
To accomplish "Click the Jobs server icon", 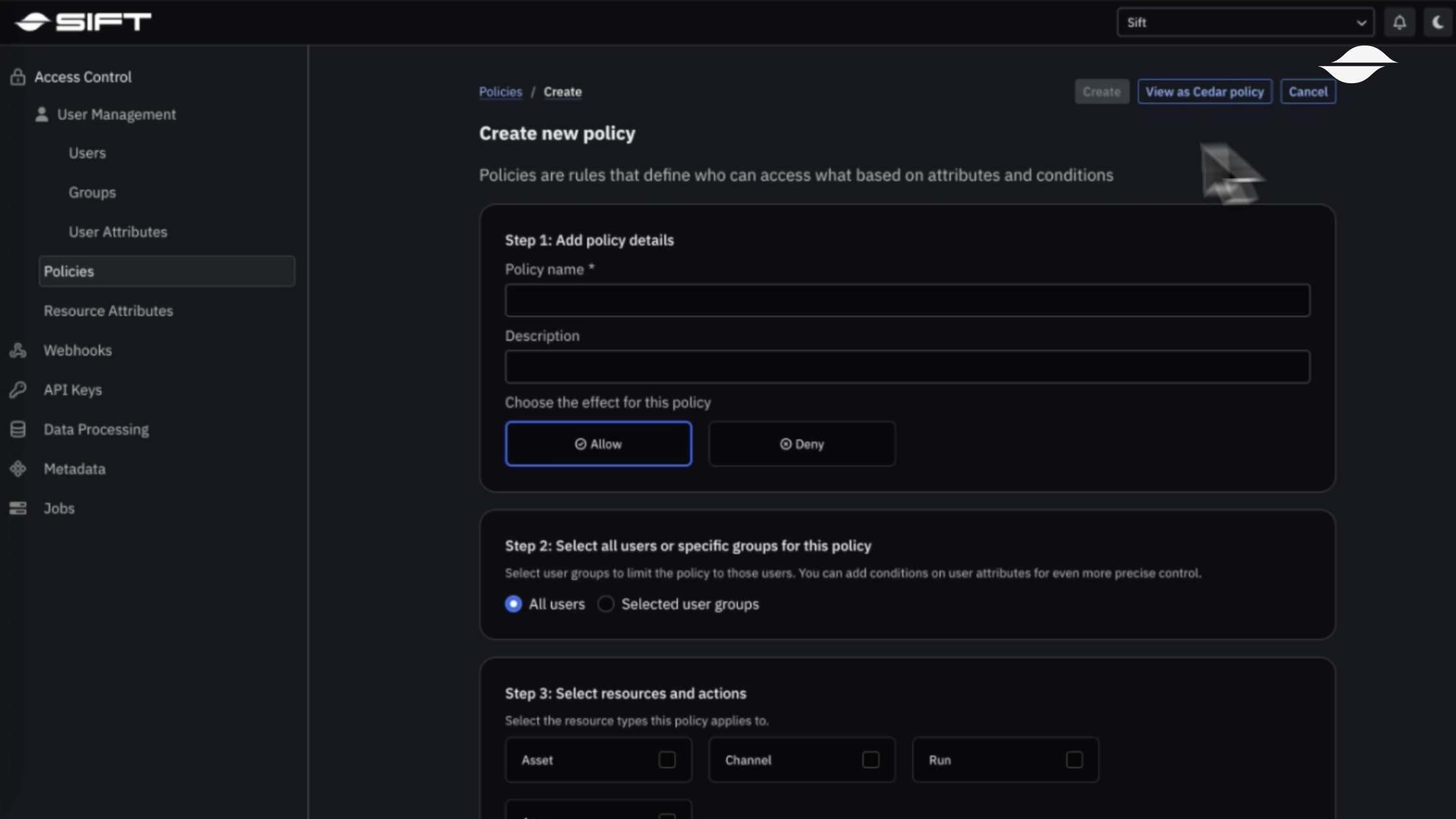I will pyautogui.click(x=18, y=508).
